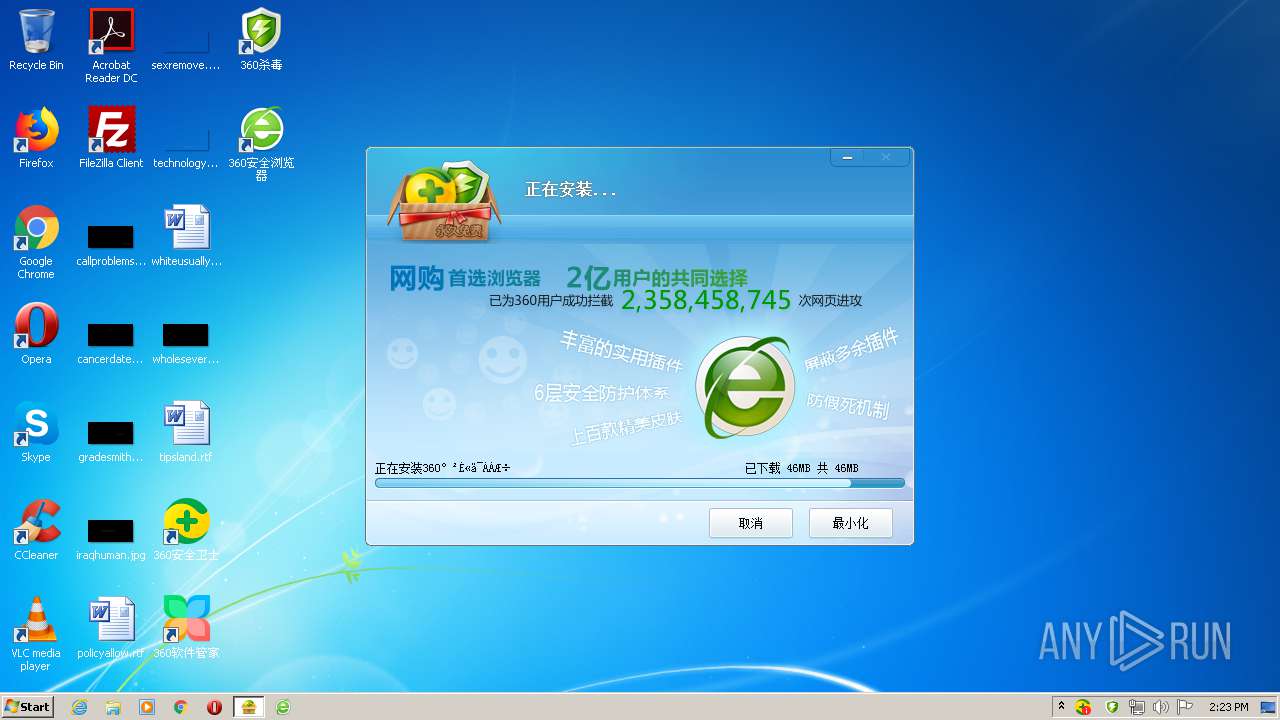Select policyallow.rtf document icon
This screenshot has width=1280, height=720.
111,628
